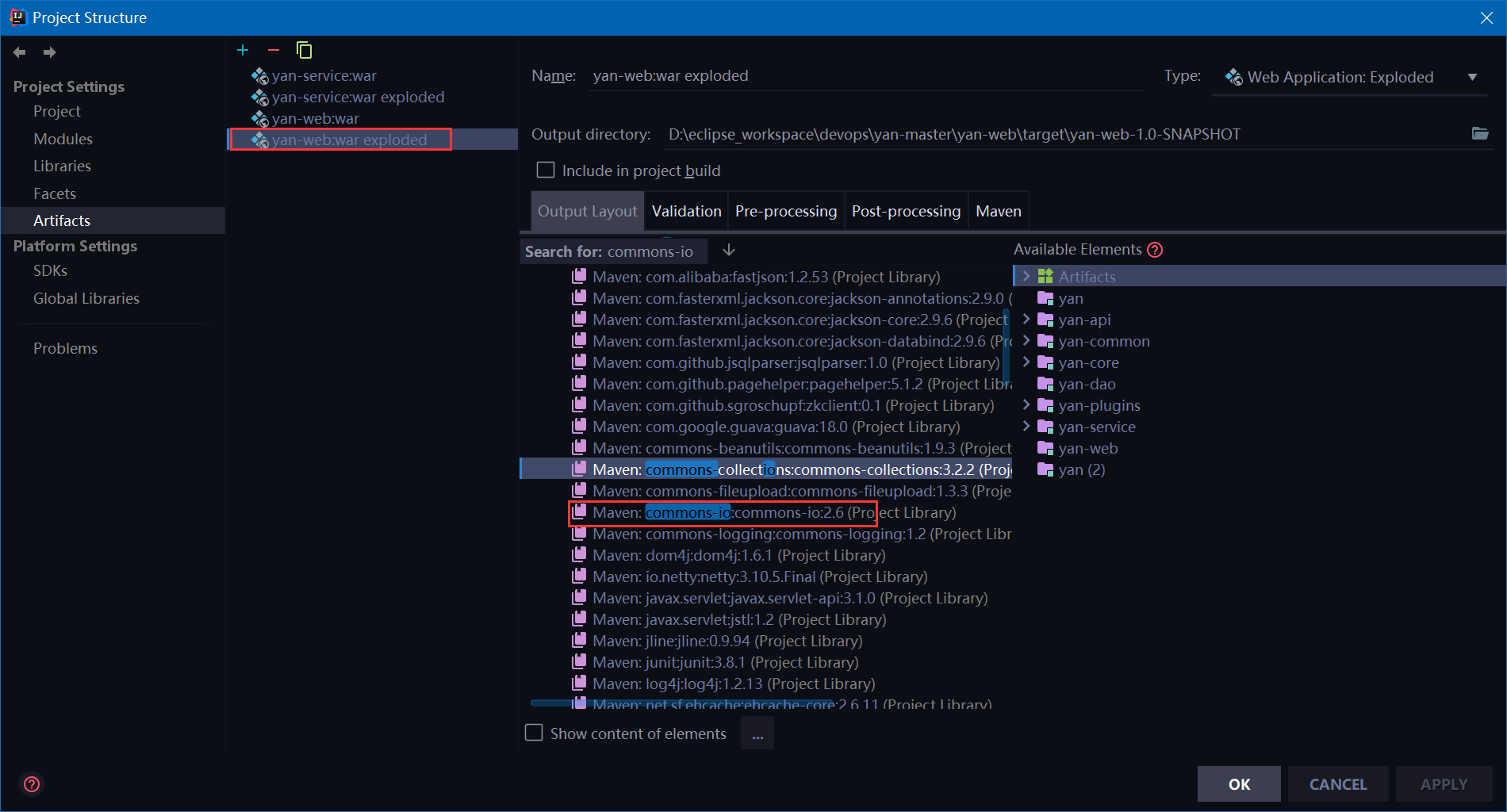Remove selected artifact using the minus icon
1507x812 pixels.
tap(273, 50)
